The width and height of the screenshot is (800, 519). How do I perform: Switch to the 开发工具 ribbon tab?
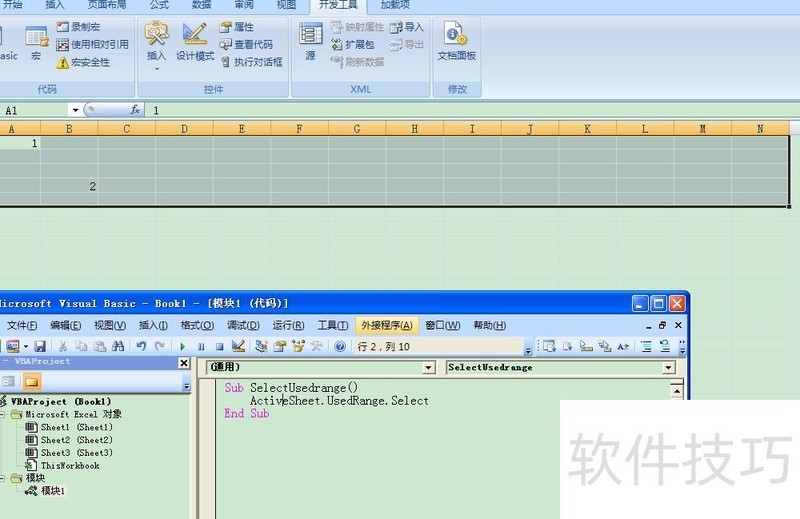338,5
